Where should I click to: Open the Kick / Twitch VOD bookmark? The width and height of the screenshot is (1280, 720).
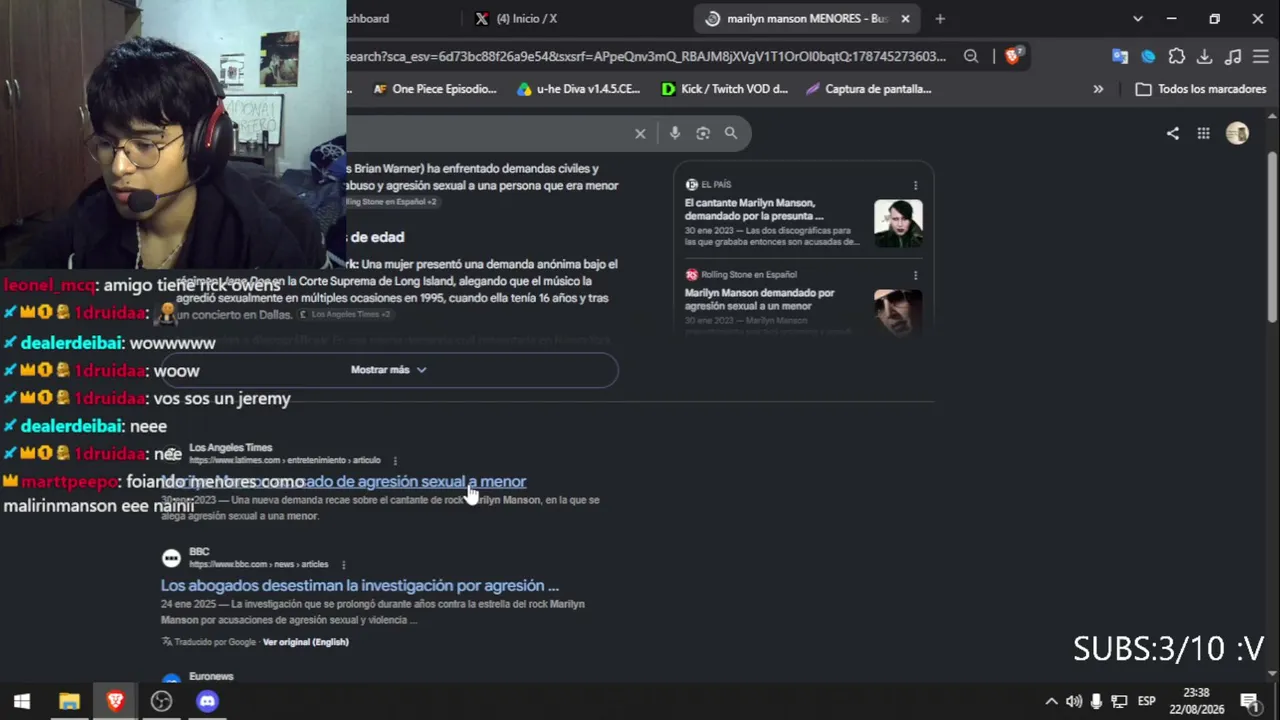[725, 89]
